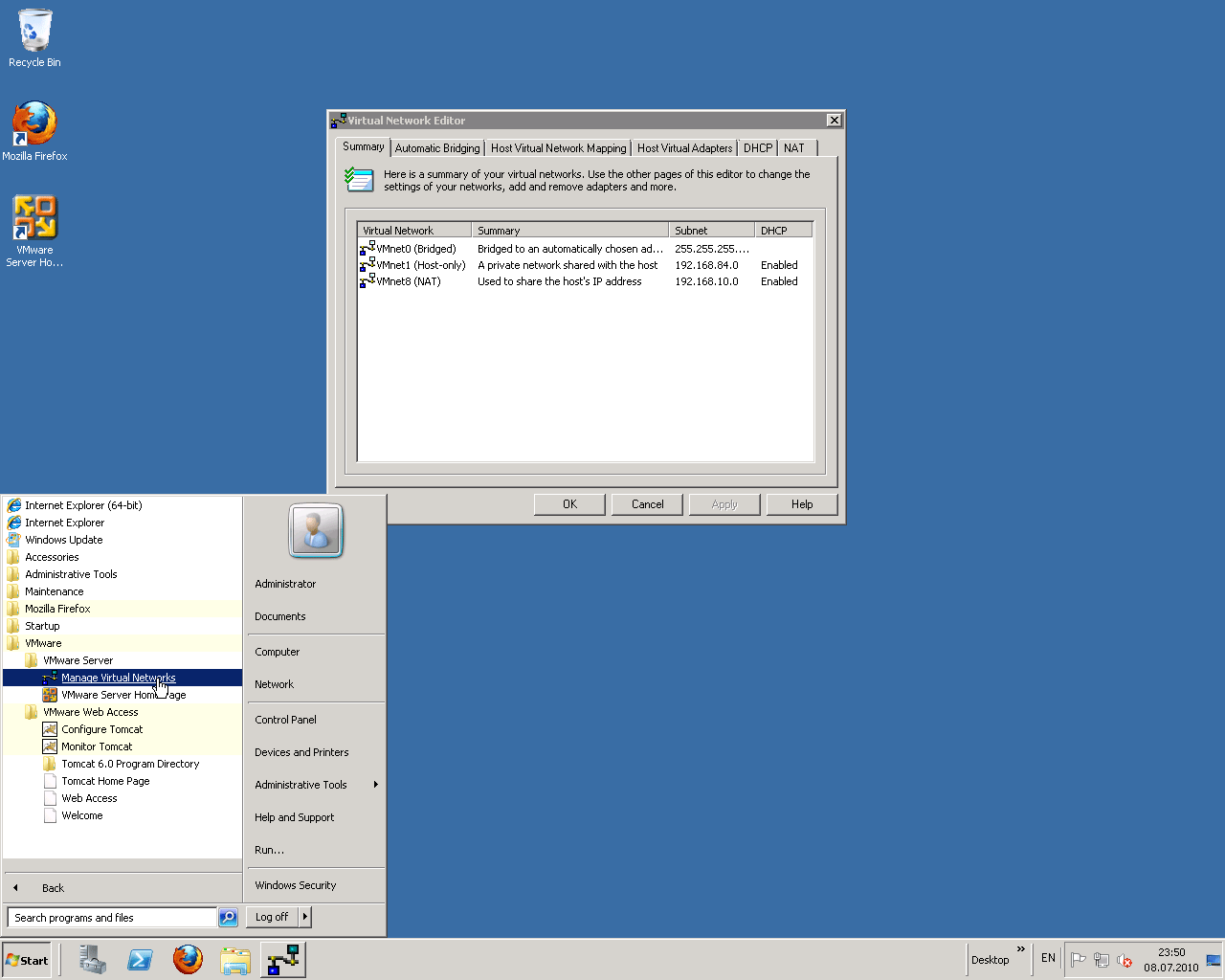This screenshot has width=1225, height=980.
Task: Expand the Accessories folder
Action: click(x=122, y=557)
